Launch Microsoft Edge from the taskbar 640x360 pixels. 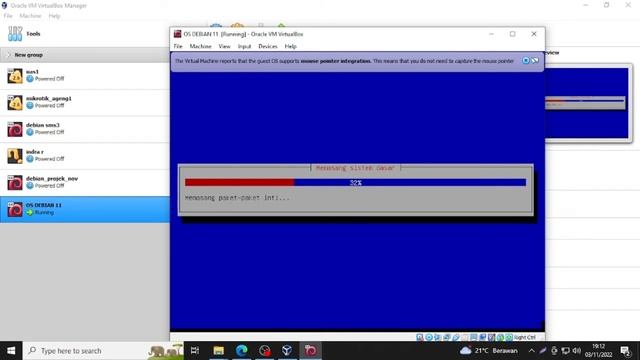point(242,351)
